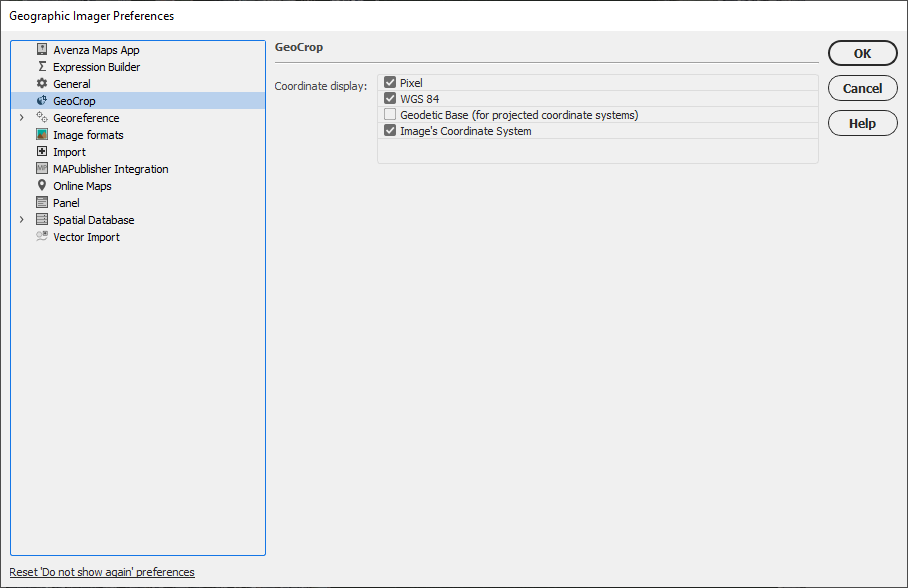Click the Image's Coordinate System label
The height and width of the screenshot is (588, 908).
[466, 131]
